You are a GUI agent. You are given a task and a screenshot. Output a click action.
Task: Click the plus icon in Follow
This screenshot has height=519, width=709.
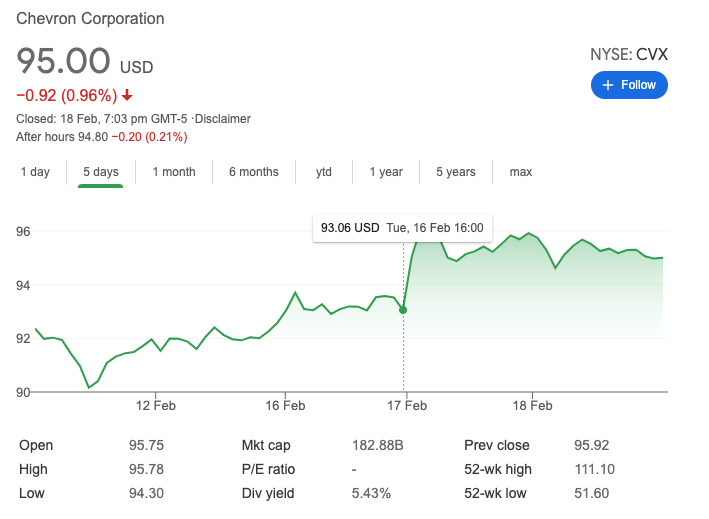(x=608, y=85)
